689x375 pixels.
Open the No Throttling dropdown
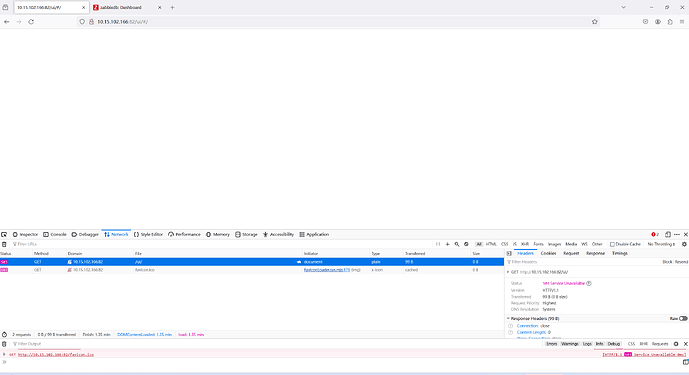tap(661, 244)
